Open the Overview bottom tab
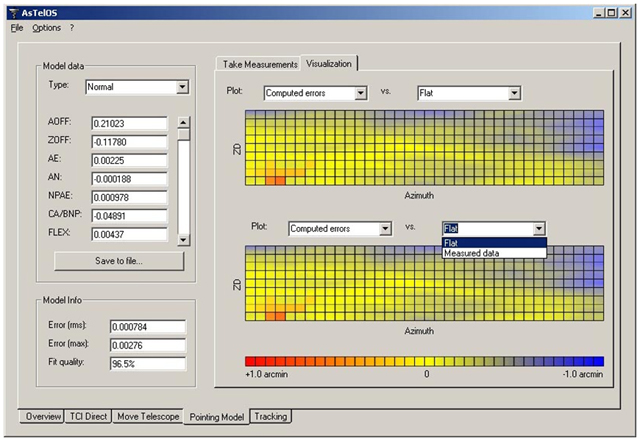Screen dimensions: 640x441 point(43,416)
